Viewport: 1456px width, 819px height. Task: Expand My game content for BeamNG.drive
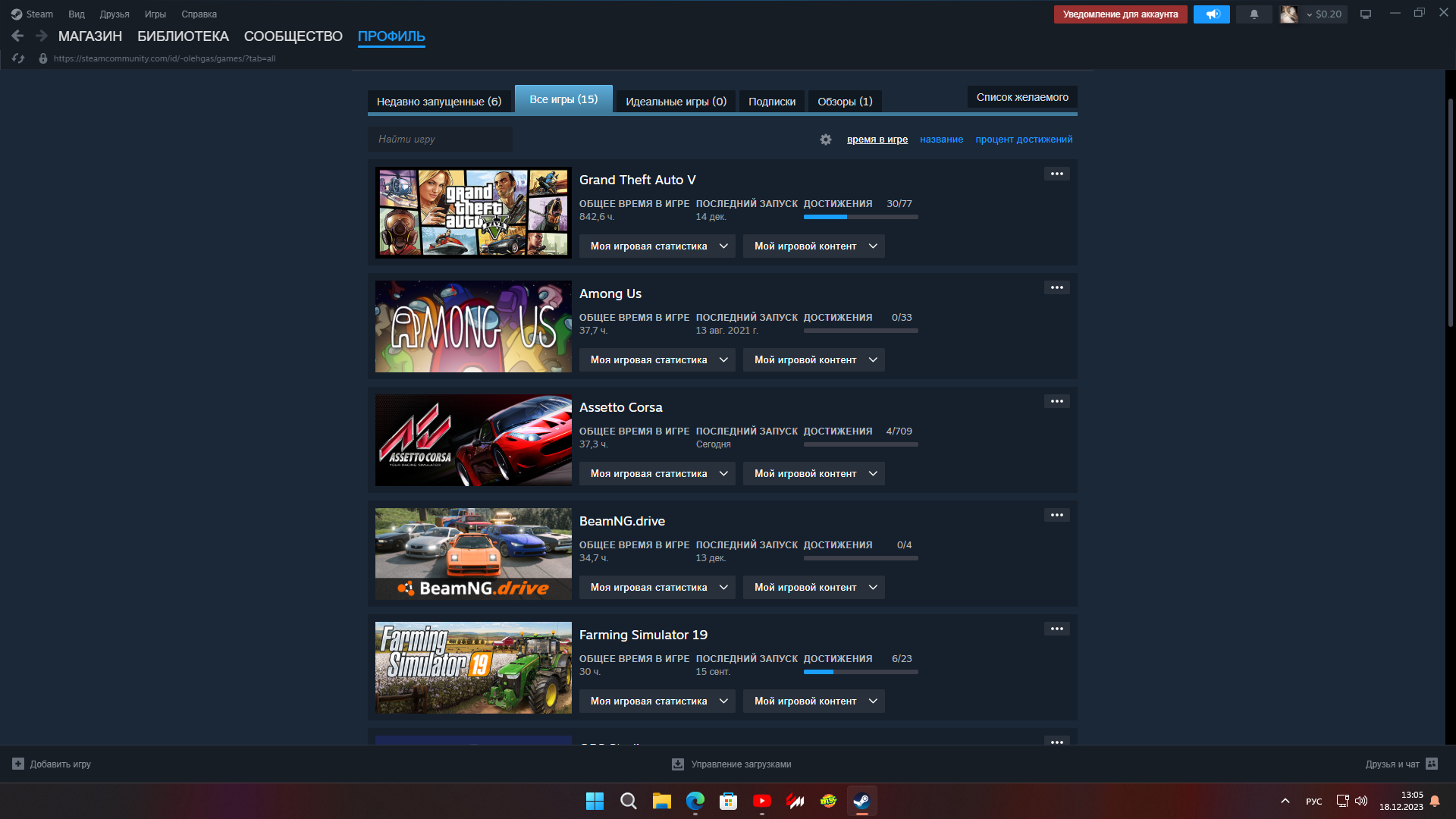click(x=814, y=587)
